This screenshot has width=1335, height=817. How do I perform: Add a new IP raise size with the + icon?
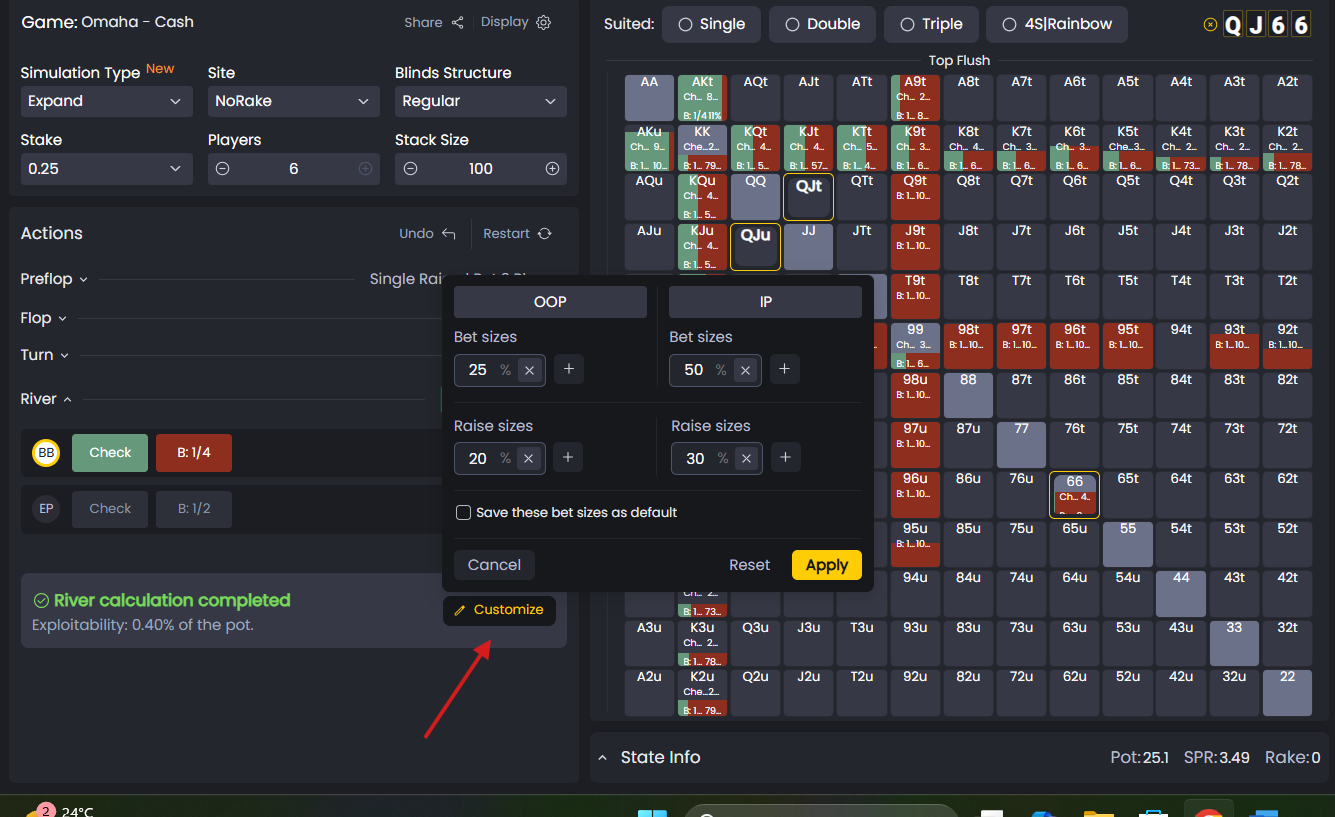point(784,458)
